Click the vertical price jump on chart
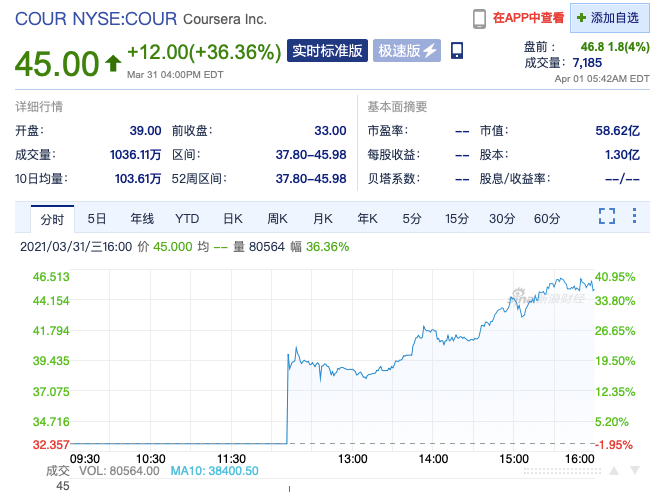Screen dimensions: 668x492 pos(288,400)
